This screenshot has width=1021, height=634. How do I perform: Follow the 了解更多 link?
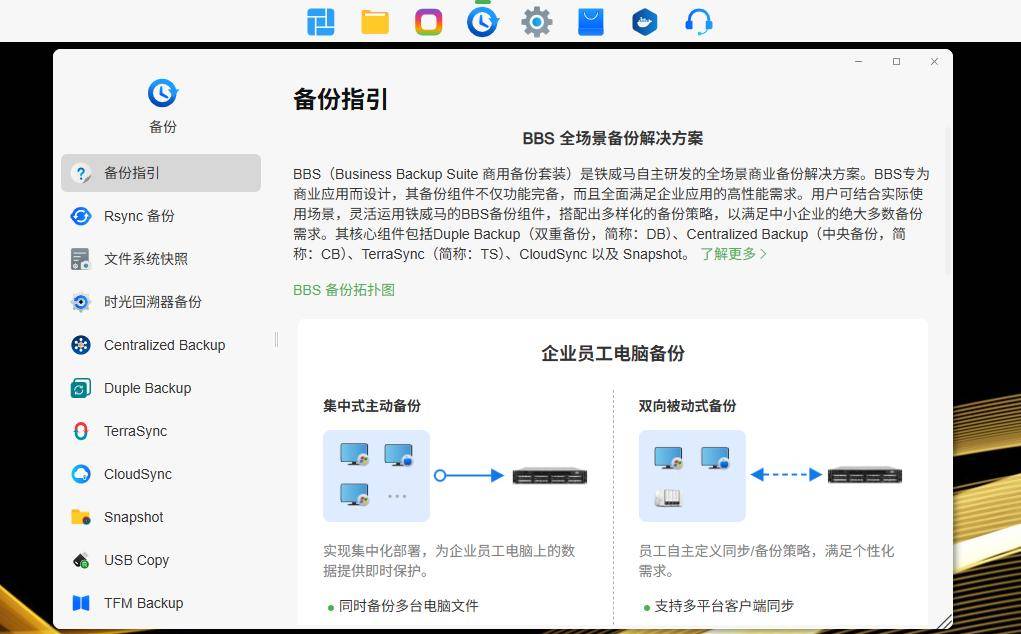point(734,254)
